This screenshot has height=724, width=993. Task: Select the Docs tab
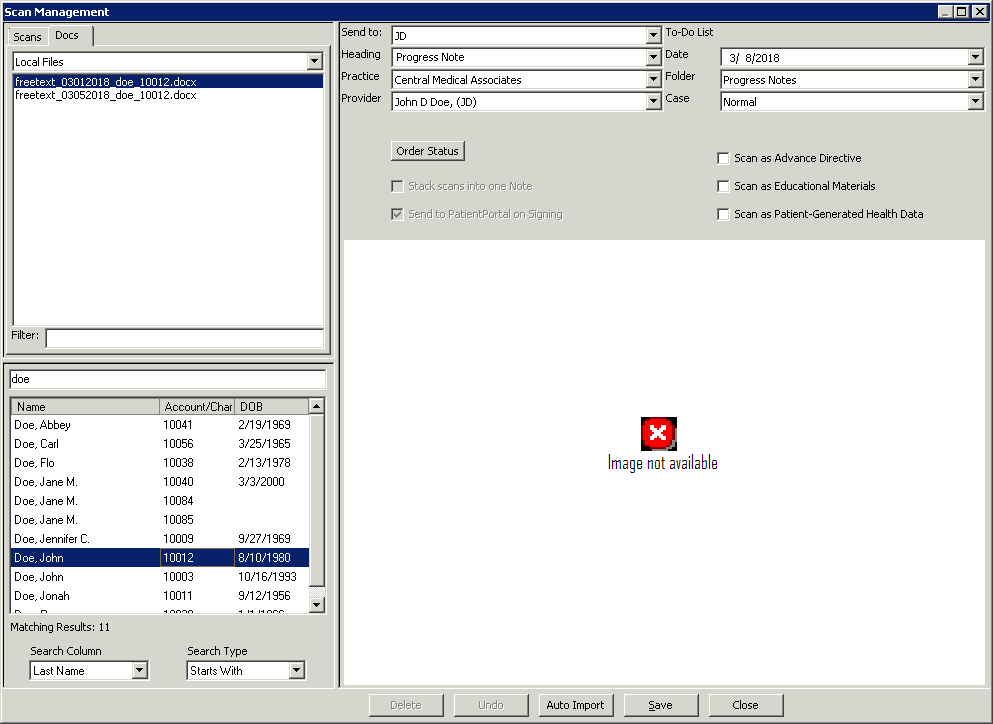[x=67, y=36]
